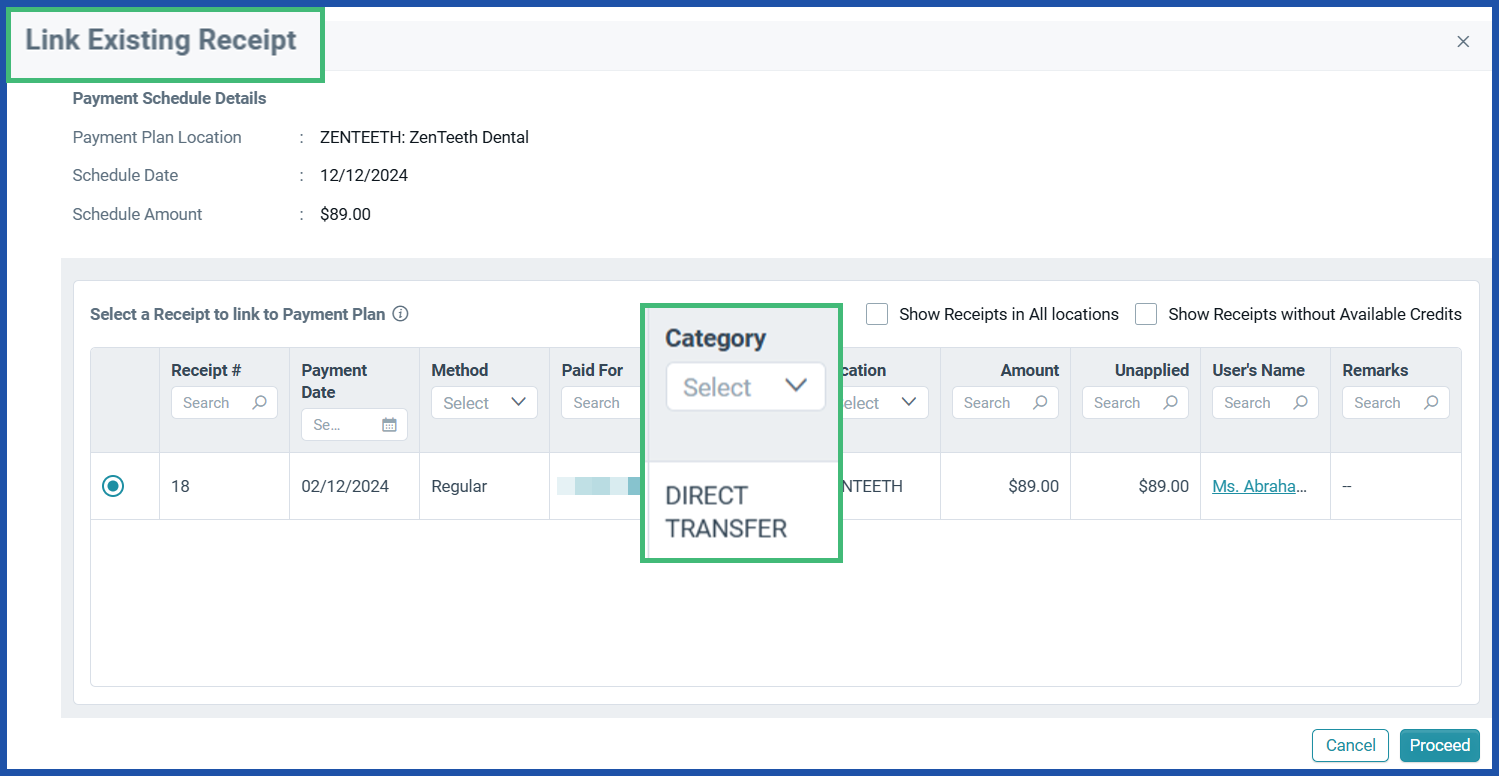Click the search icon in Unapplied column

1170,402
